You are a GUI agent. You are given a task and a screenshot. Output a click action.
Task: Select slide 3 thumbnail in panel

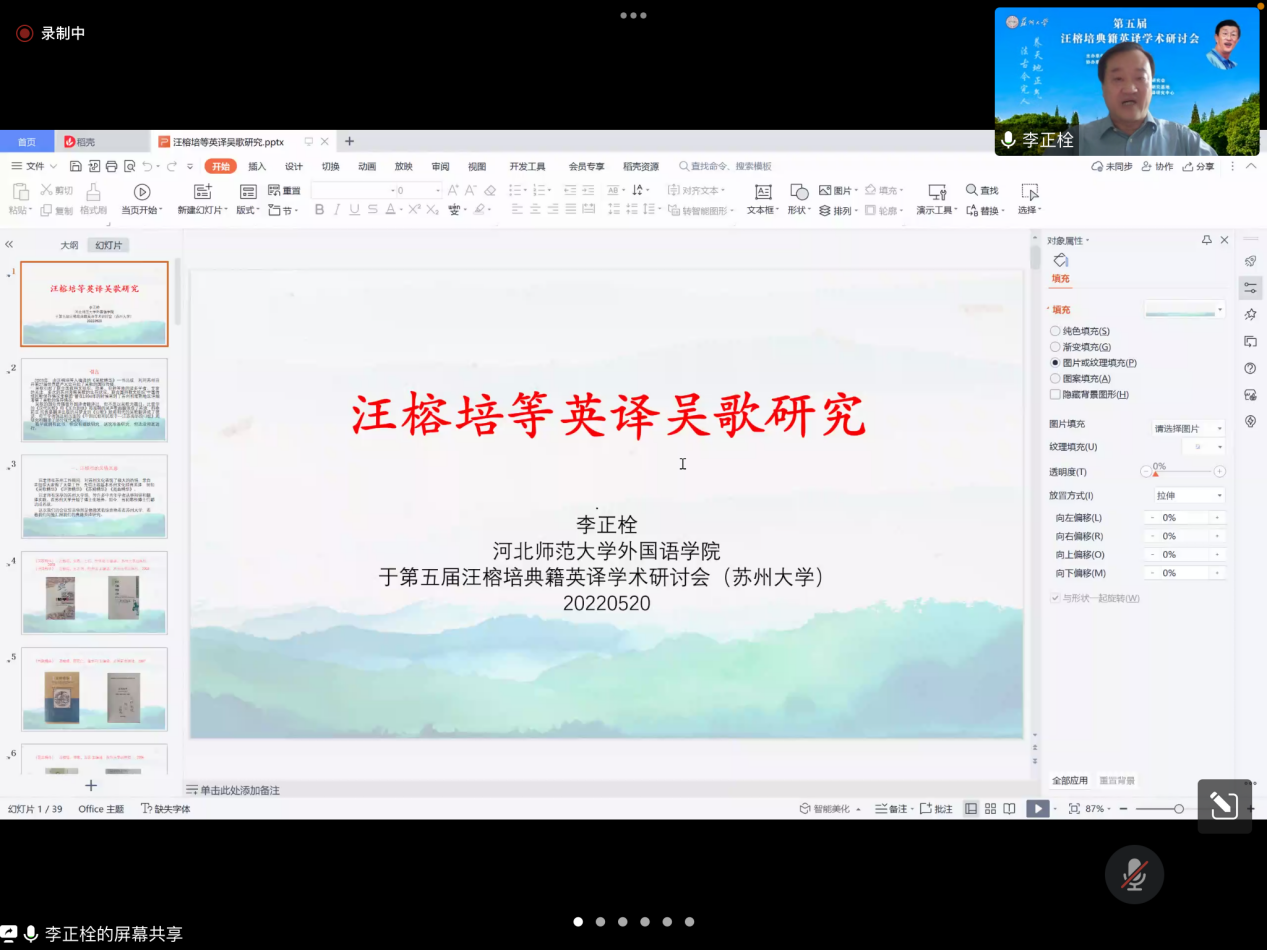click(94, 497)
